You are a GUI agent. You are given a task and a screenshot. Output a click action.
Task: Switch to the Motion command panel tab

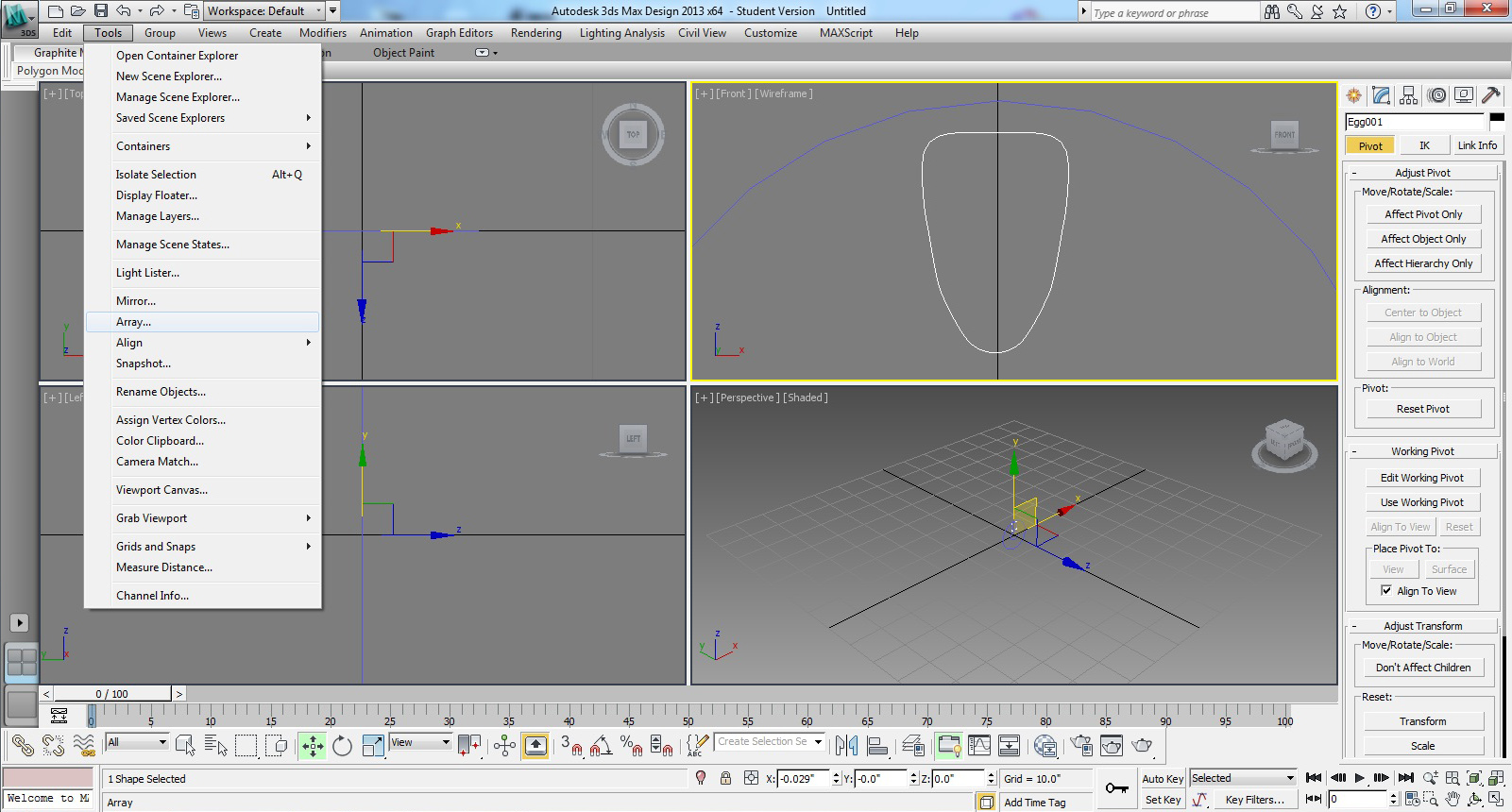(x=1436, y=94)
